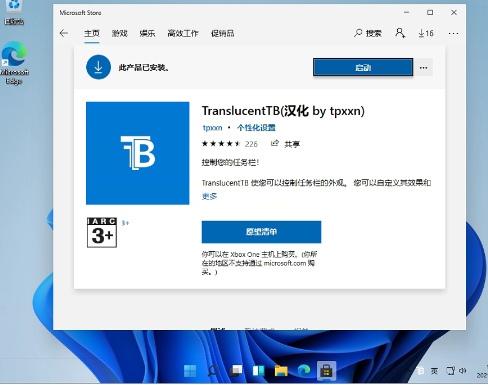Click the small 3+ age rating link

[x=125, y=223]
